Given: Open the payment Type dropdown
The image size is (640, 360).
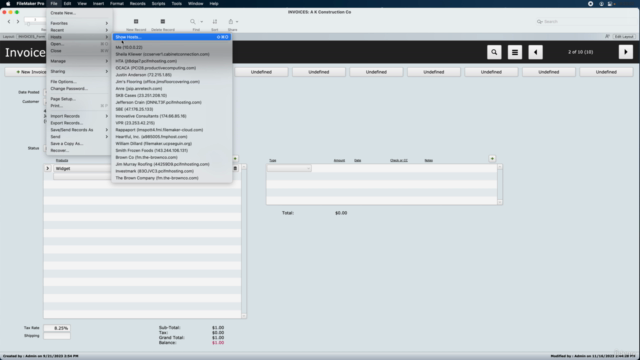Looking at the screenshot, I should 289,168.
